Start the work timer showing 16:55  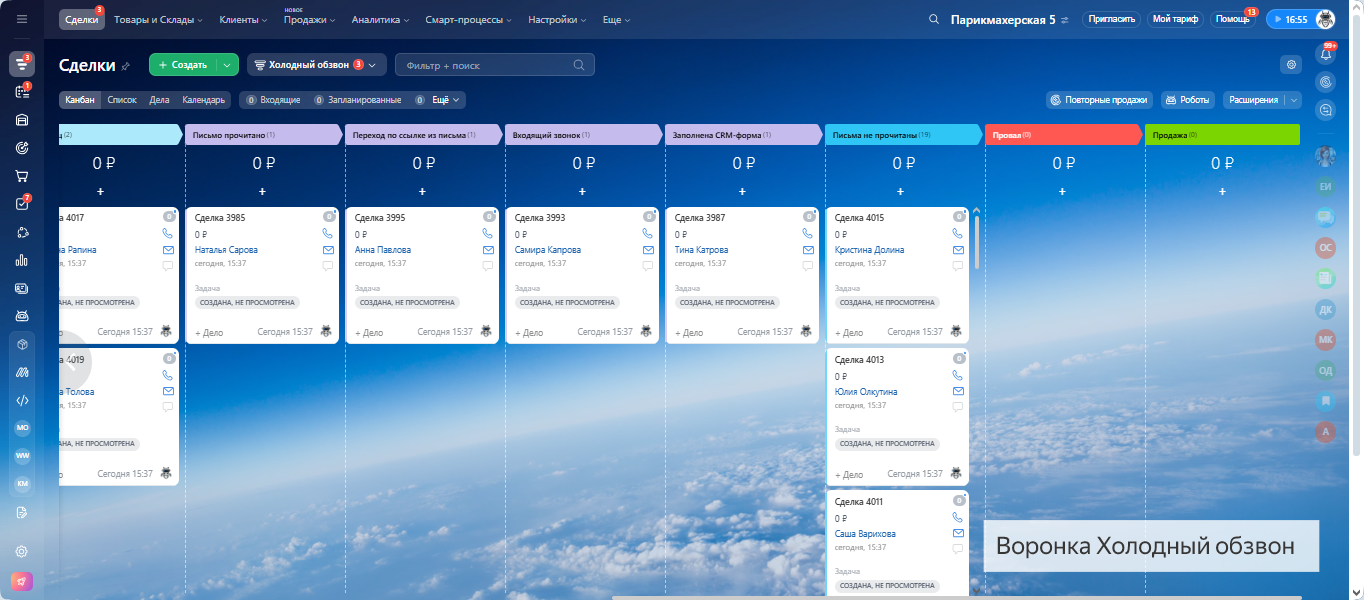pos(1289,19)
